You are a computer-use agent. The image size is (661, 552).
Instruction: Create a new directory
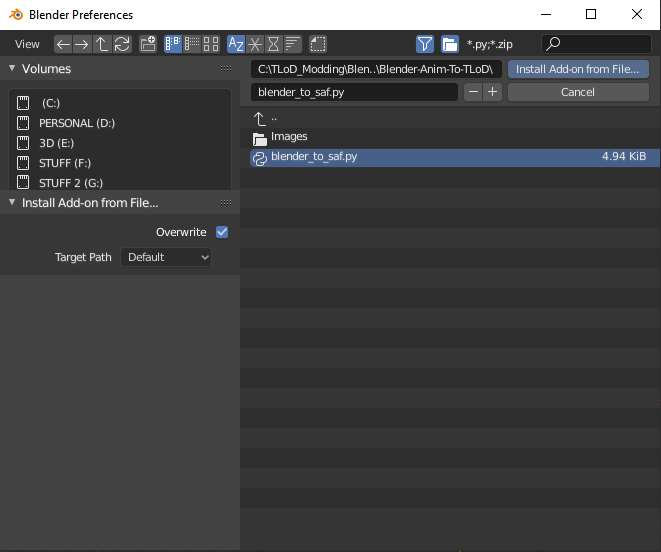point(148,44)
